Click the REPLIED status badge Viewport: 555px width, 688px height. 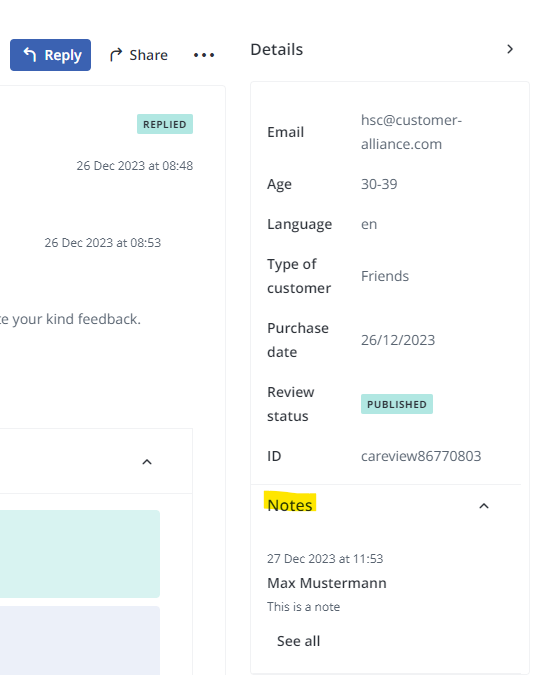coord(165,124)
